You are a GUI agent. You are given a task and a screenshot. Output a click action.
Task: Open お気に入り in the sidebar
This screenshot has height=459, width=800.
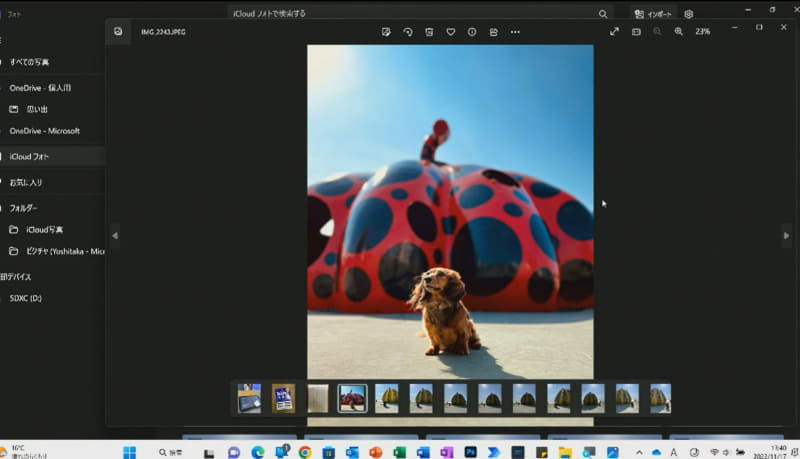point(26,183)
